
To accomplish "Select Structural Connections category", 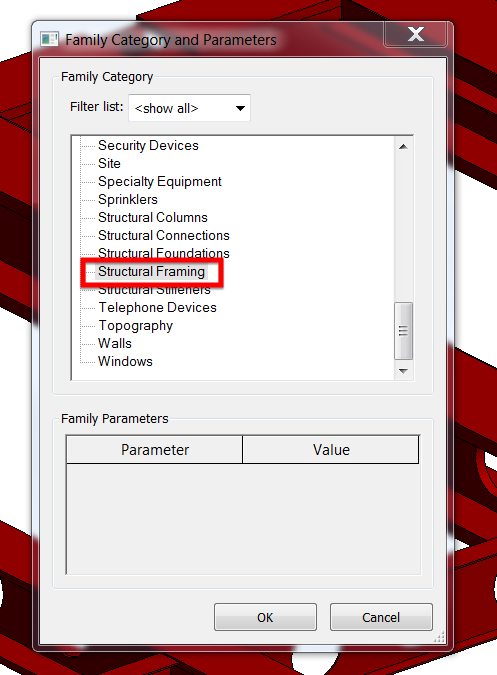I will [164, 235].
